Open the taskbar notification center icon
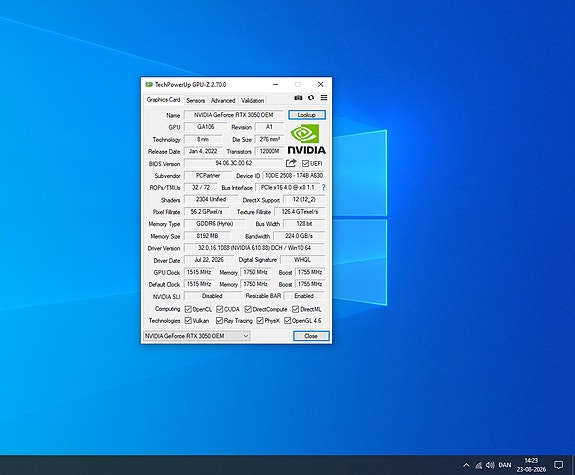Viewport: 575px width, 475px height. pyautogui.click(x=558, y=465)
